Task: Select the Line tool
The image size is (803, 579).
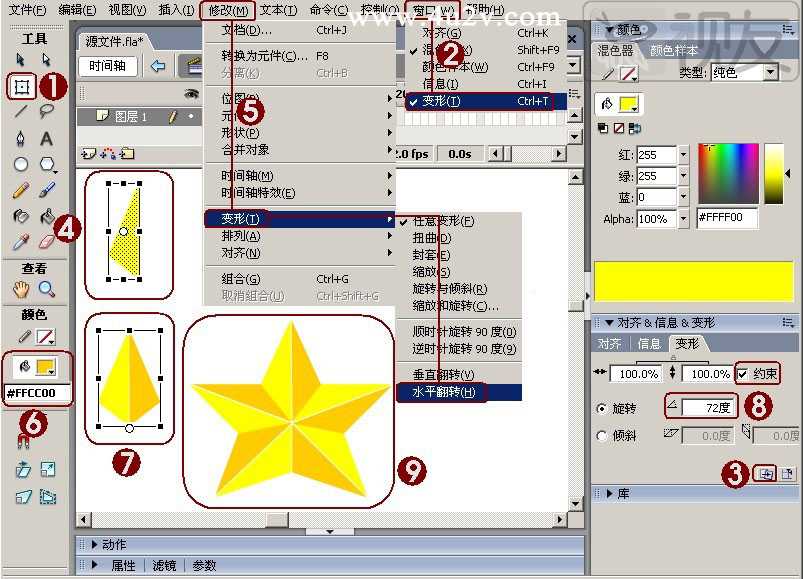Action: pyautogui.click(x=20, y=111)
